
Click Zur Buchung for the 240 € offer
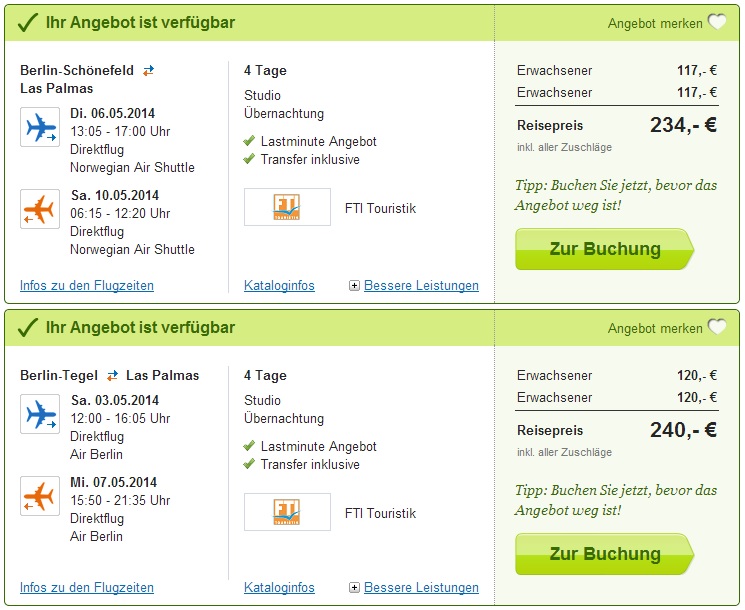pyautogui.click(x=604, y=554)
